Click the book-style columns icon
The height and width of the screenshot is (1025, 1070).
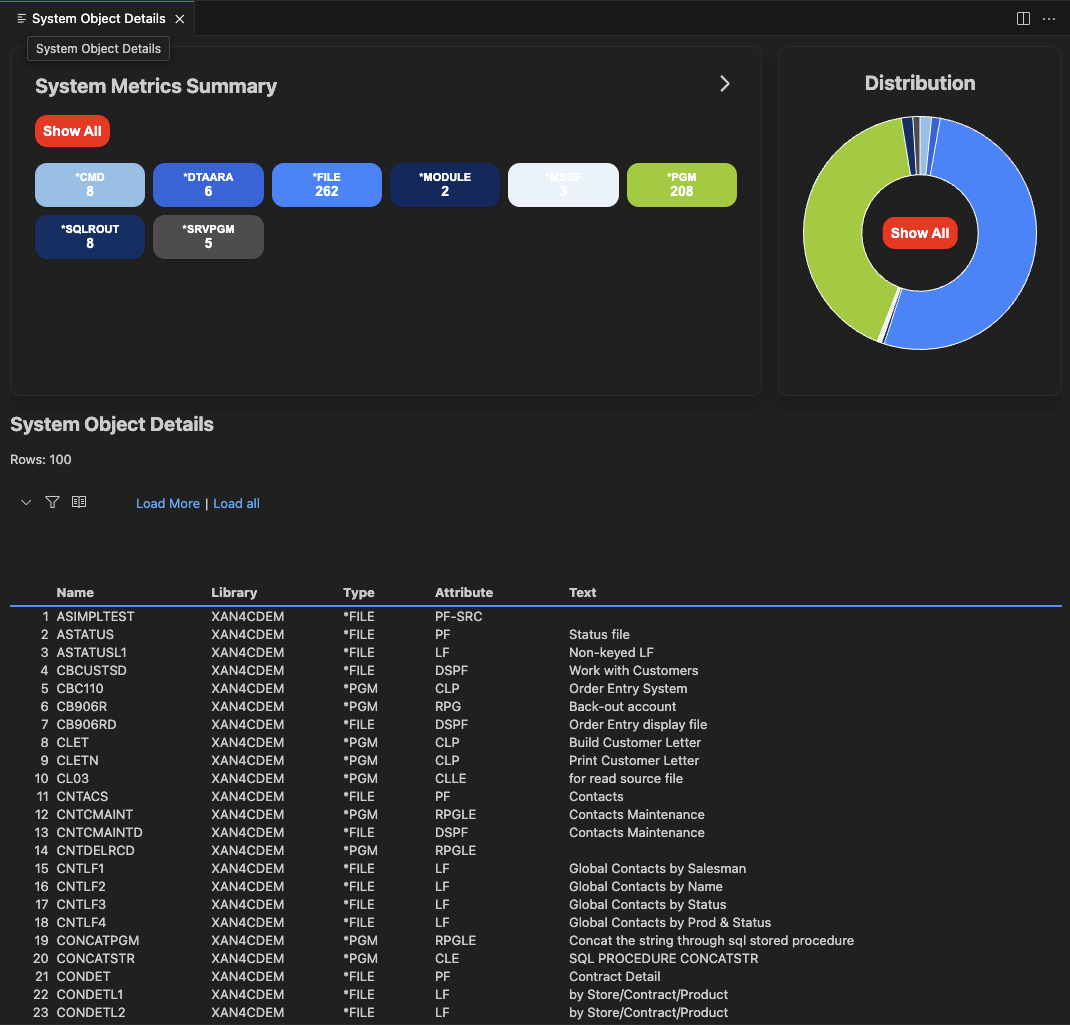pyautogui.click(x=79, y=502)
